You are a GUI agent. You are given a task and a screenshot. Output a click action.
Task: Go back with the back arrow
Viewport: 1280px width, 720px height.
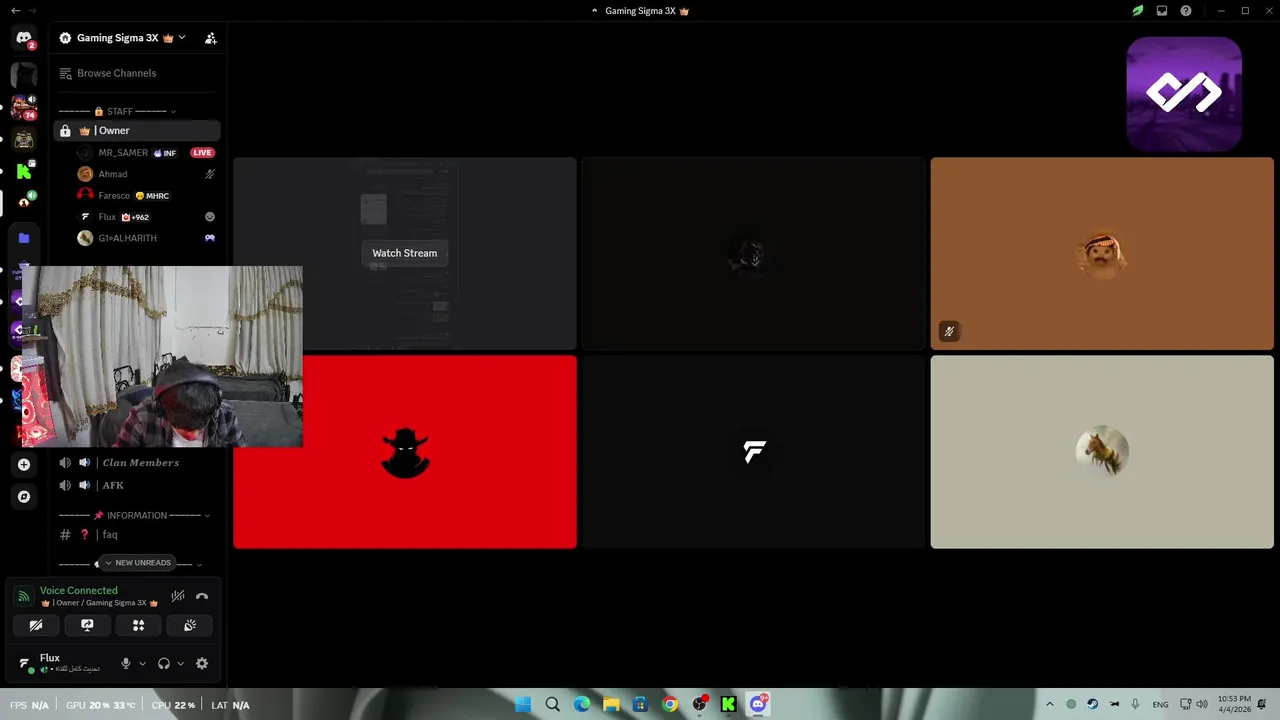coord(15,10)
